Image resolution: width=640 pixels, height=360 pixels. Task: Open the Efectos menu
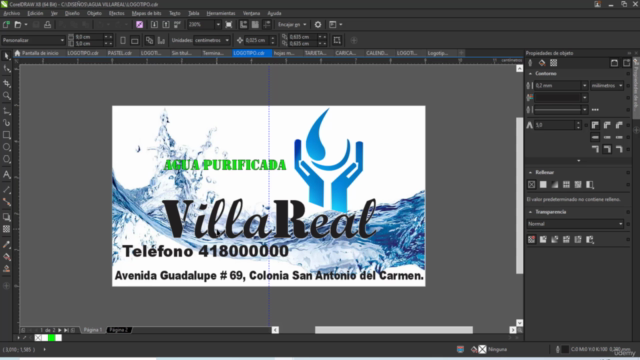pos(116,13)
